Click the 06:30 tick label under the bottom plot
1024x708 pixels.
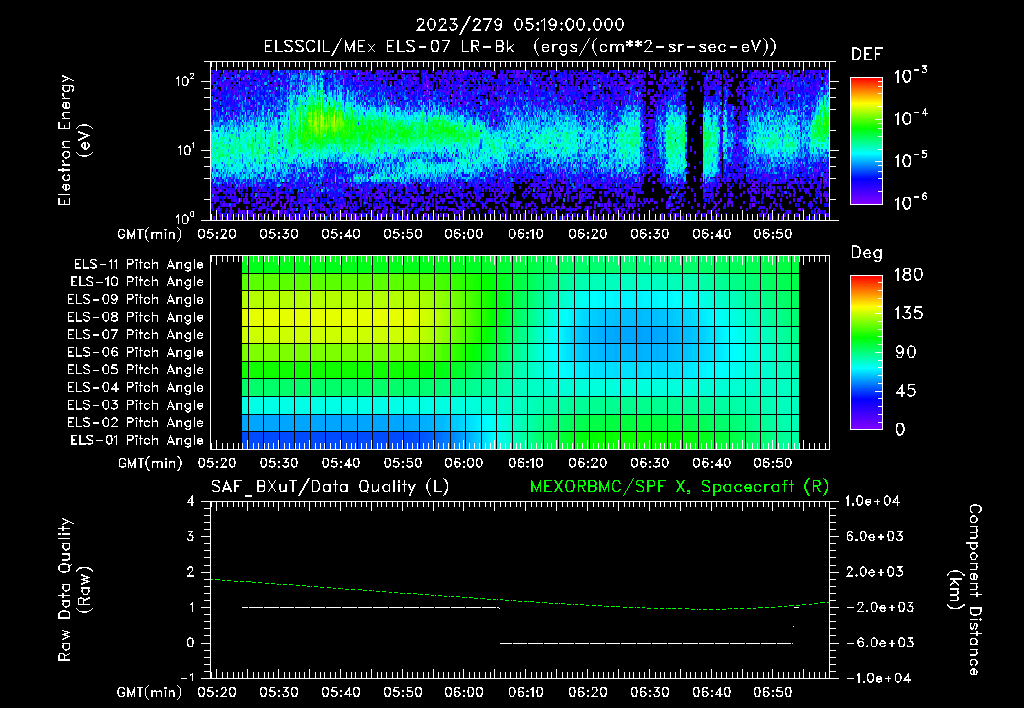pos(649,692)
